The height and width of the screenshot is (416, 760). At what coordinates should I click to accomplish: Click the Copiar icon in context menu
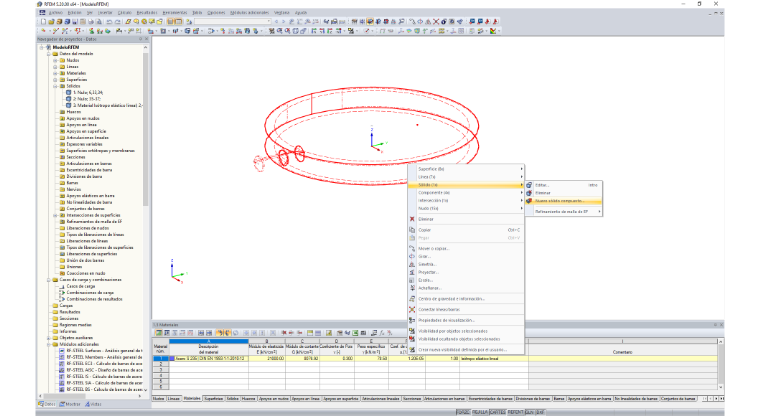(x=412, y=230)
